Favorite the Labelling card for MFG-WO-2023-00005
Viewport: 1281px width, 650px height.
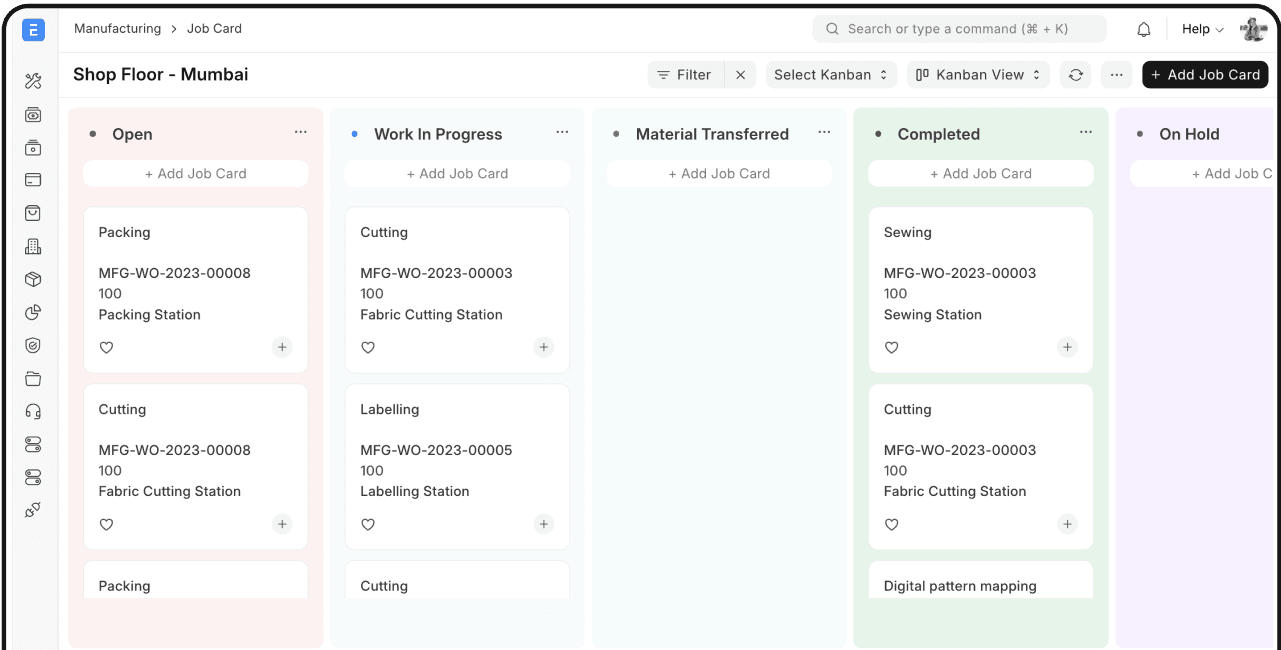click(368, 524)
